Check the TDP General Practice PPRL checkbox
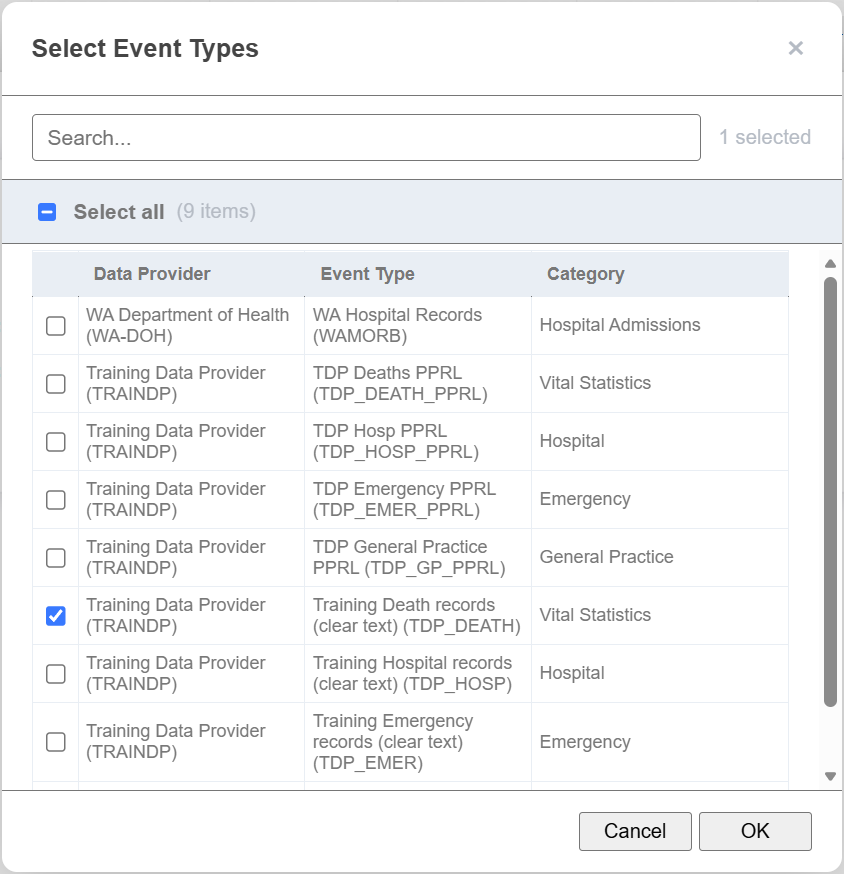The width and height of the screenshot is (844, 874). point(56,557)
